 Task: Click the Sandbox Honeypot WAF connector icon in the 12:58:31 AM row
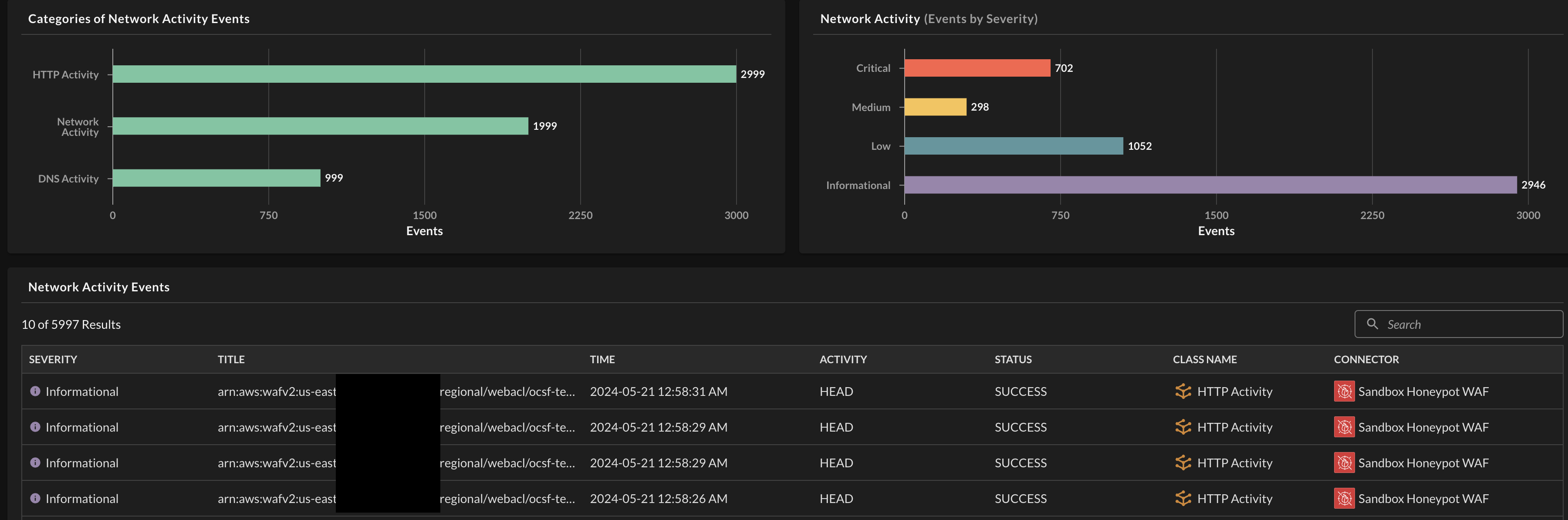coord(1344,391)
